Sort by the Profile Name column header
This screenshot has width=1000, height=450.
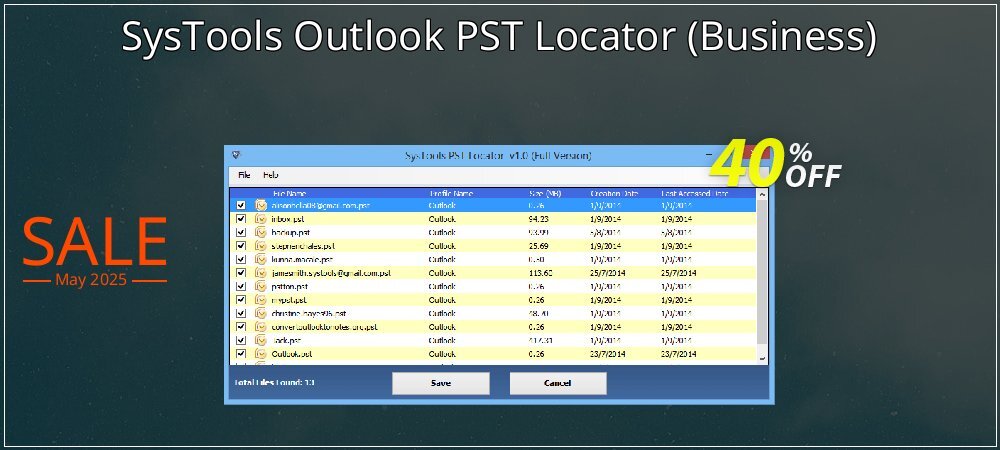click(x=452, y=193)
